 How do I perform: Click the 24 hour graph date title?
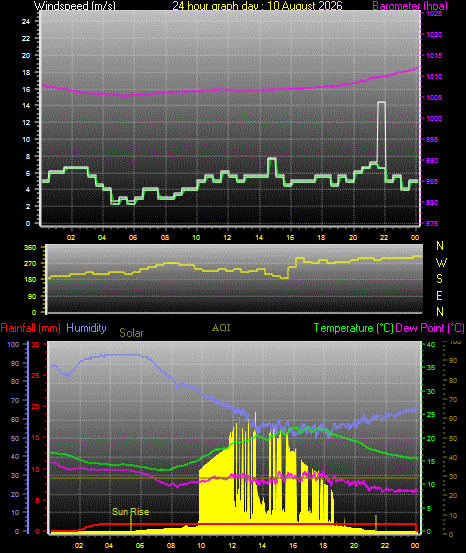257,6
